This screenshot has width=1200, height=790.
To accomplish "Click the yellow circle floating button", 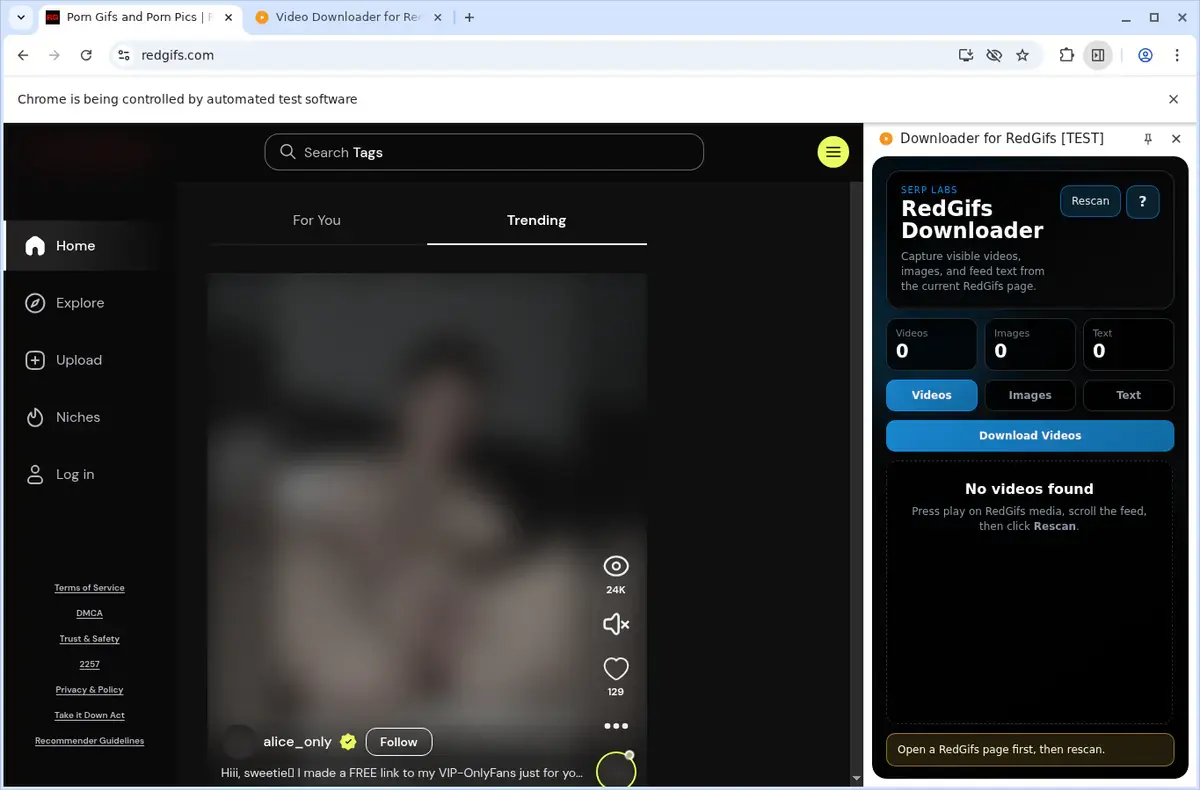I will [x=616, y=770].
